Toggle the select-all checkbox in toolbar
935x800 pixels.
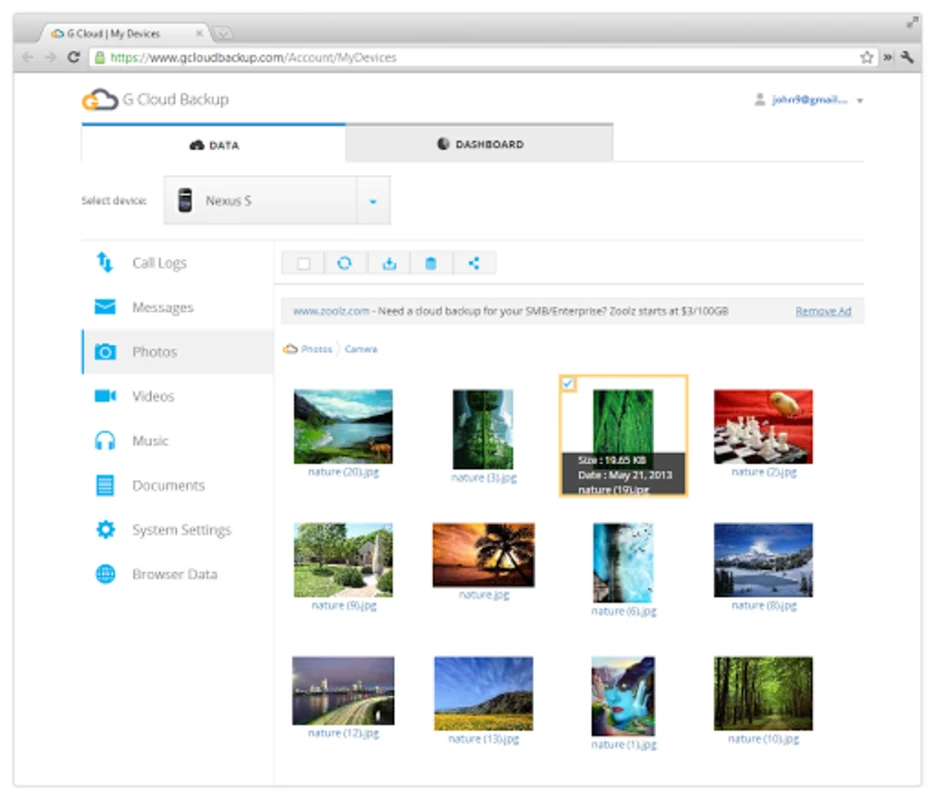pyautogui.click(x=304, y=263)
